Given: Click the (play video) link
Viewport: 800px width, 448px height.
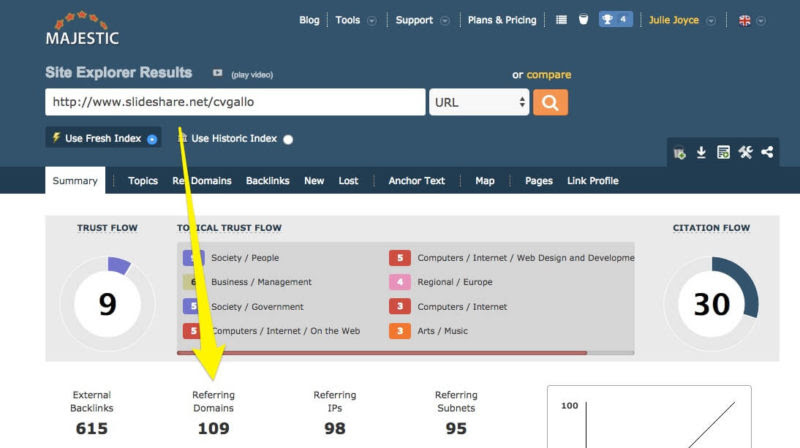Looking at the screenshot, I should click(x=252, y=74).
